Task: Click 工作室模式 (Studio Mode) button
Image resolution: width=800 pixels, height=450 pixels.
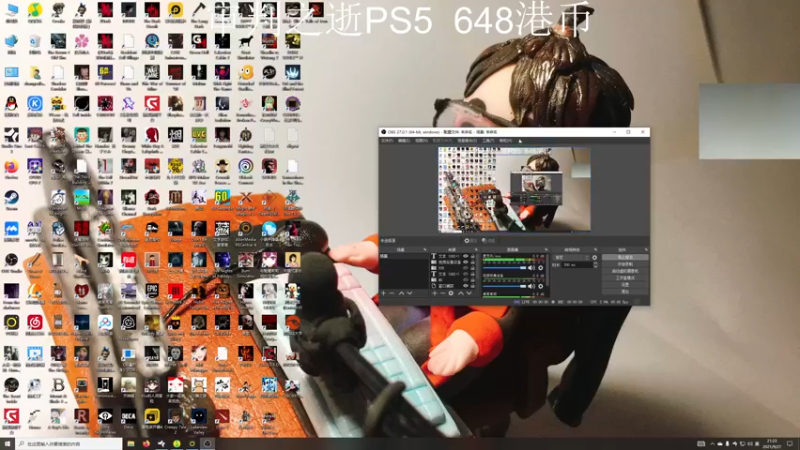Action: point(626,278)
